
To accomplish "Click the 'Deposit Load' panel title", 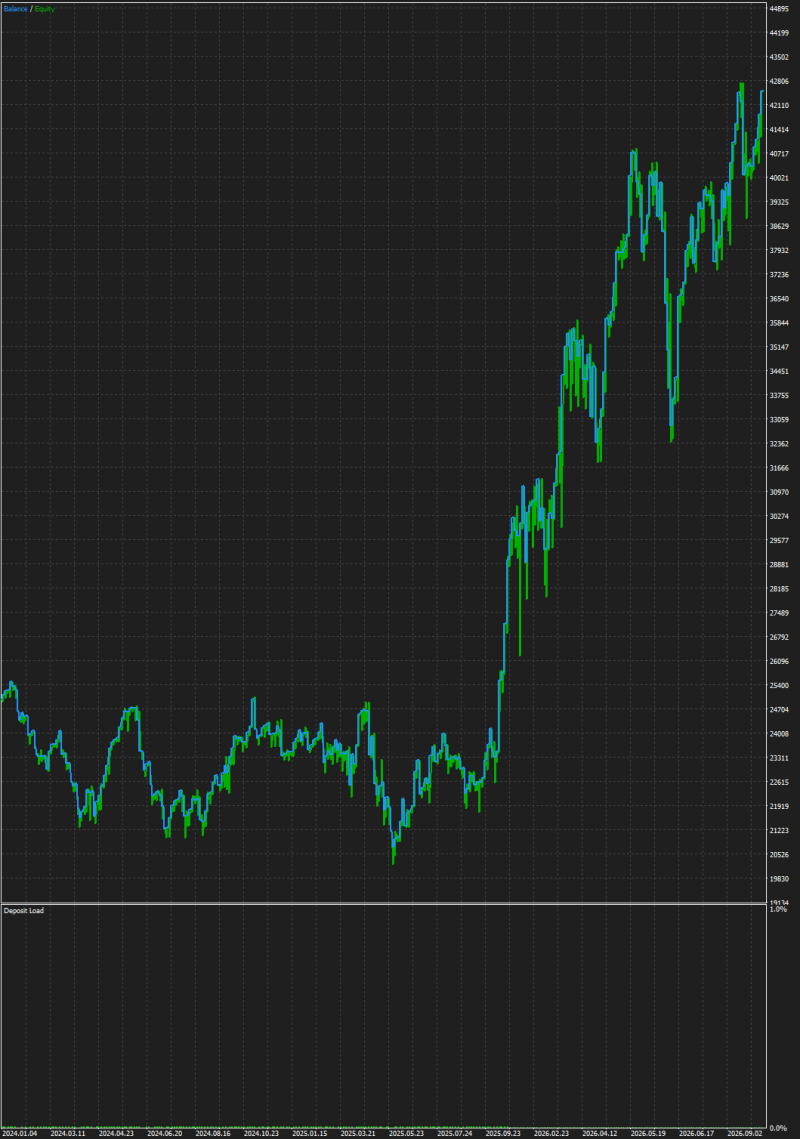I will click(x=23, y=910).
